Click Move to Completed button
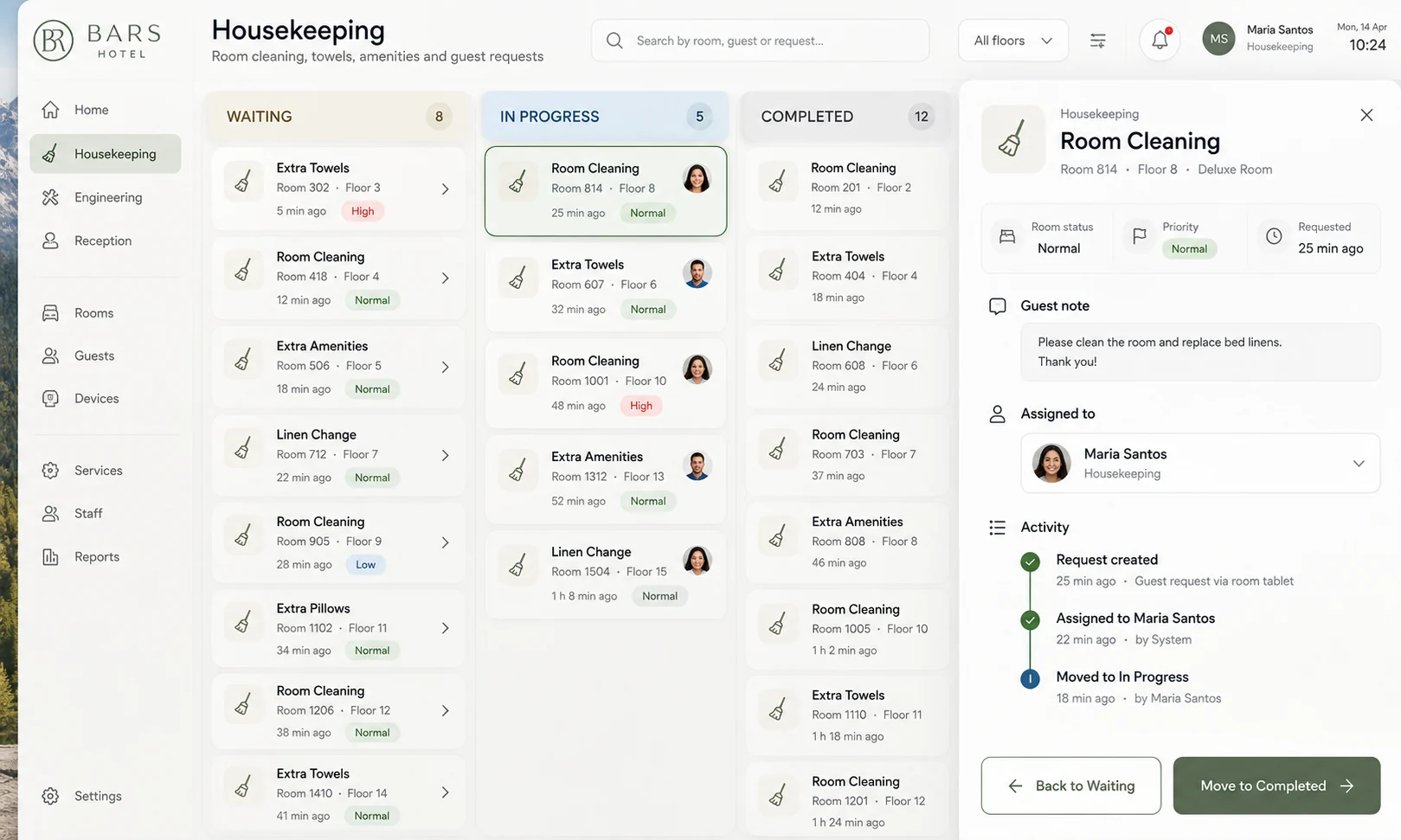The height and width of the screenshot is (840, 1401). click(x=1276, y=785)
